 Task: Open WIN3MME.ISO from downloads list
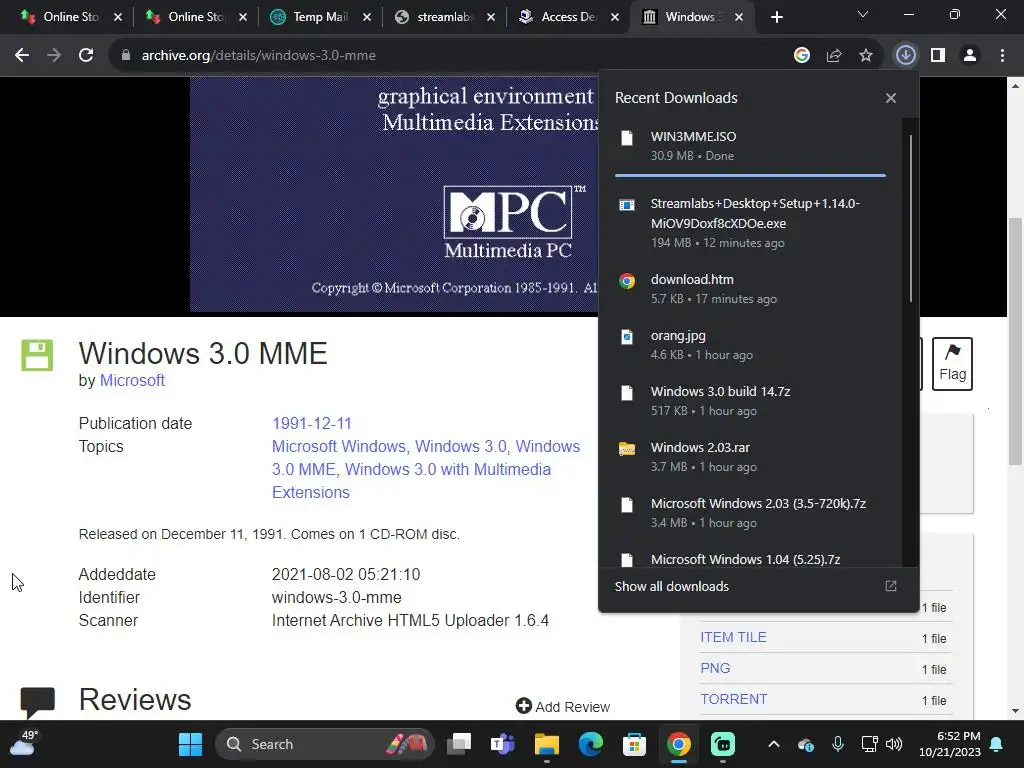750,146
